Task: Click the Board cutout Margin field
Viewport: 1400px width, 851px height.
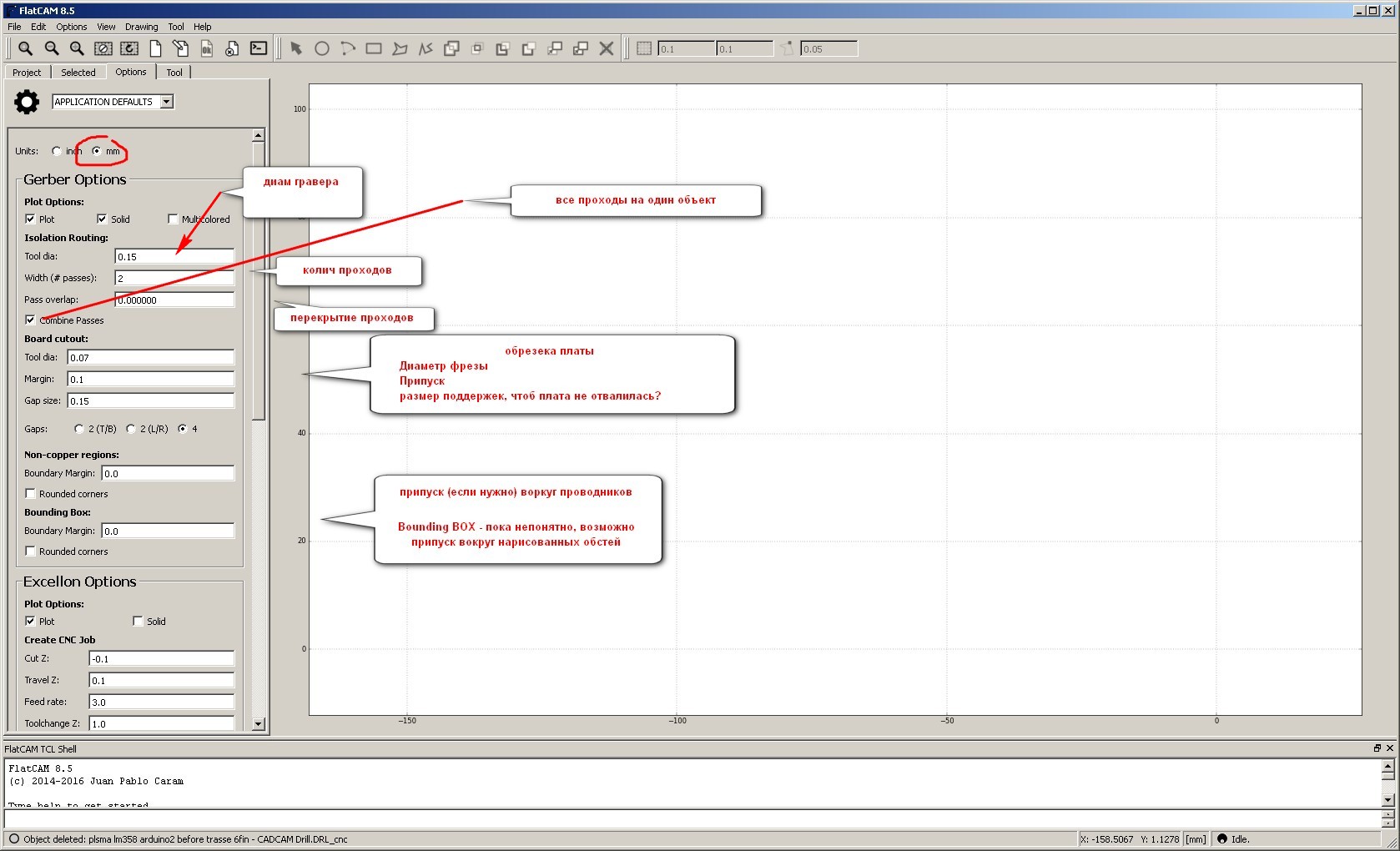Action: [151, 379]
